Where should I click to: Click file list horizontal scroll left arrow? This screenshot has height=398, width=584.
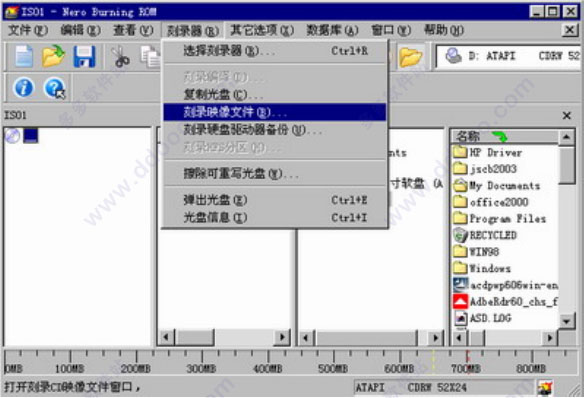click(460, 338)
